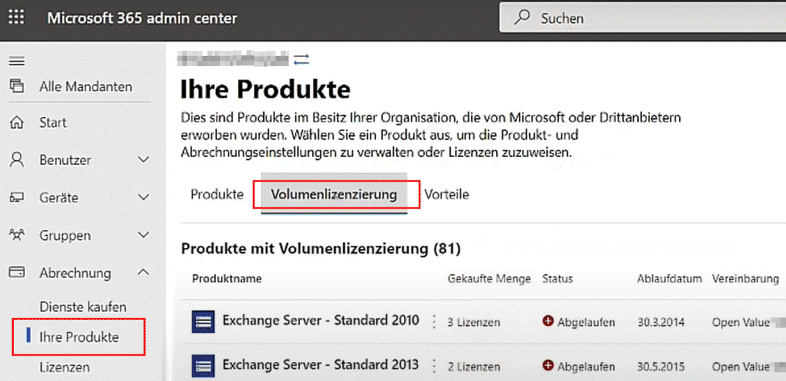Click the 3 Lizenzen cell
786x381 pixels.
tap(473, 322)
